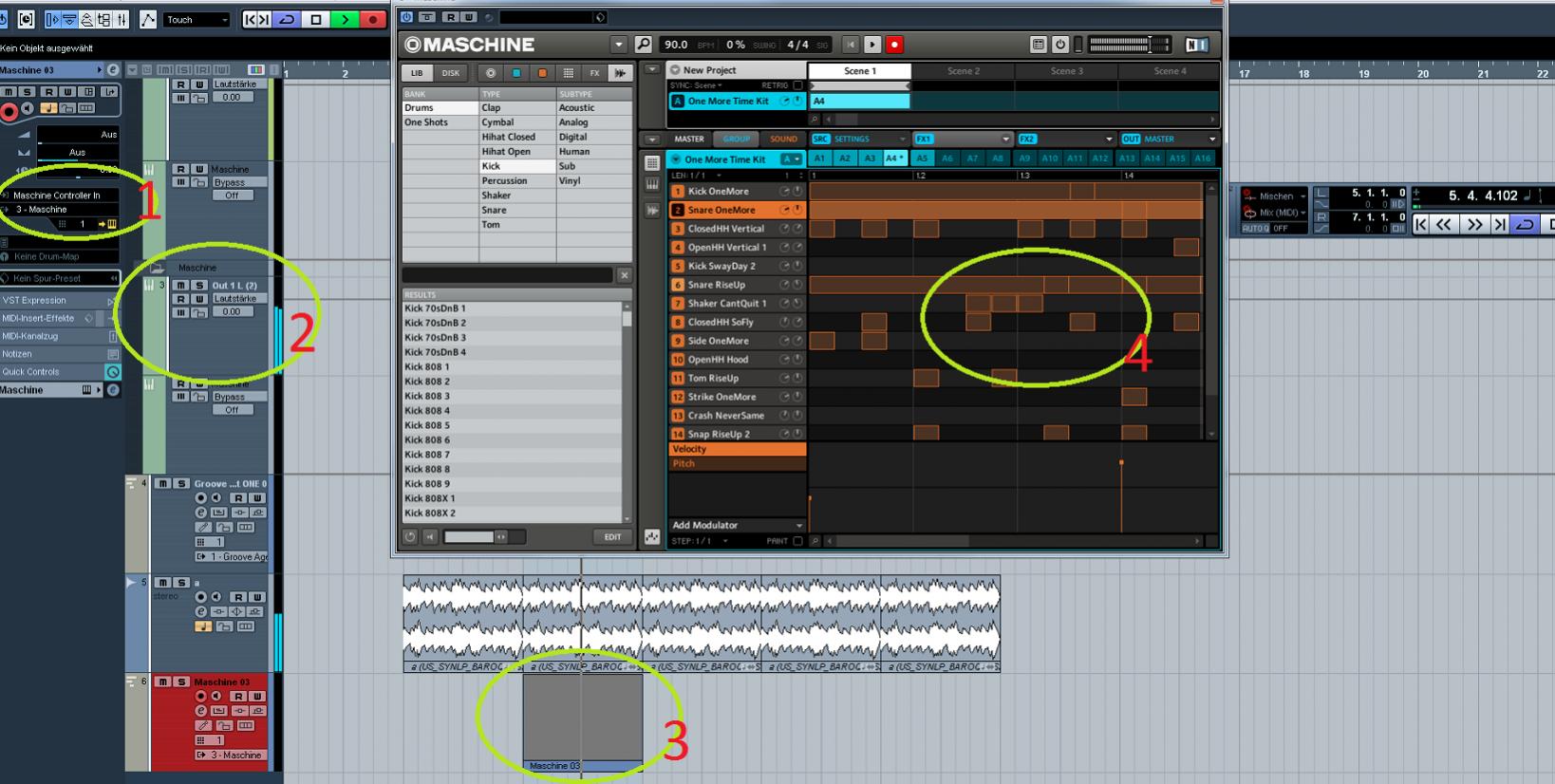Open the SRC SETTINGS dropdown
The width and height of the screenshot is (1555, 784).
[x=902, y=139]
